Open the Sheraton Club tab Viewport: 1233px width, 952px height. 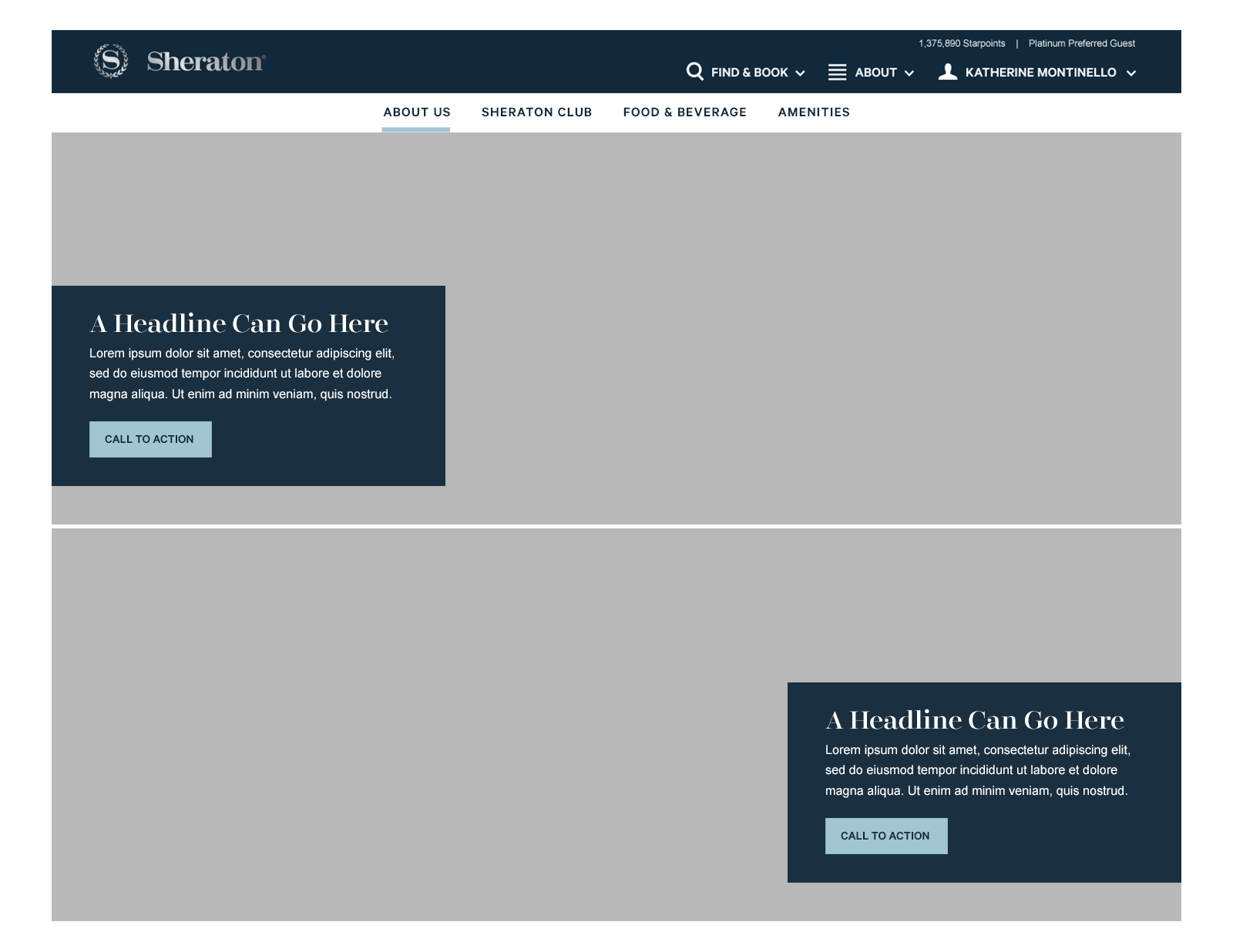pyautogui.click(x=536, y=112)
